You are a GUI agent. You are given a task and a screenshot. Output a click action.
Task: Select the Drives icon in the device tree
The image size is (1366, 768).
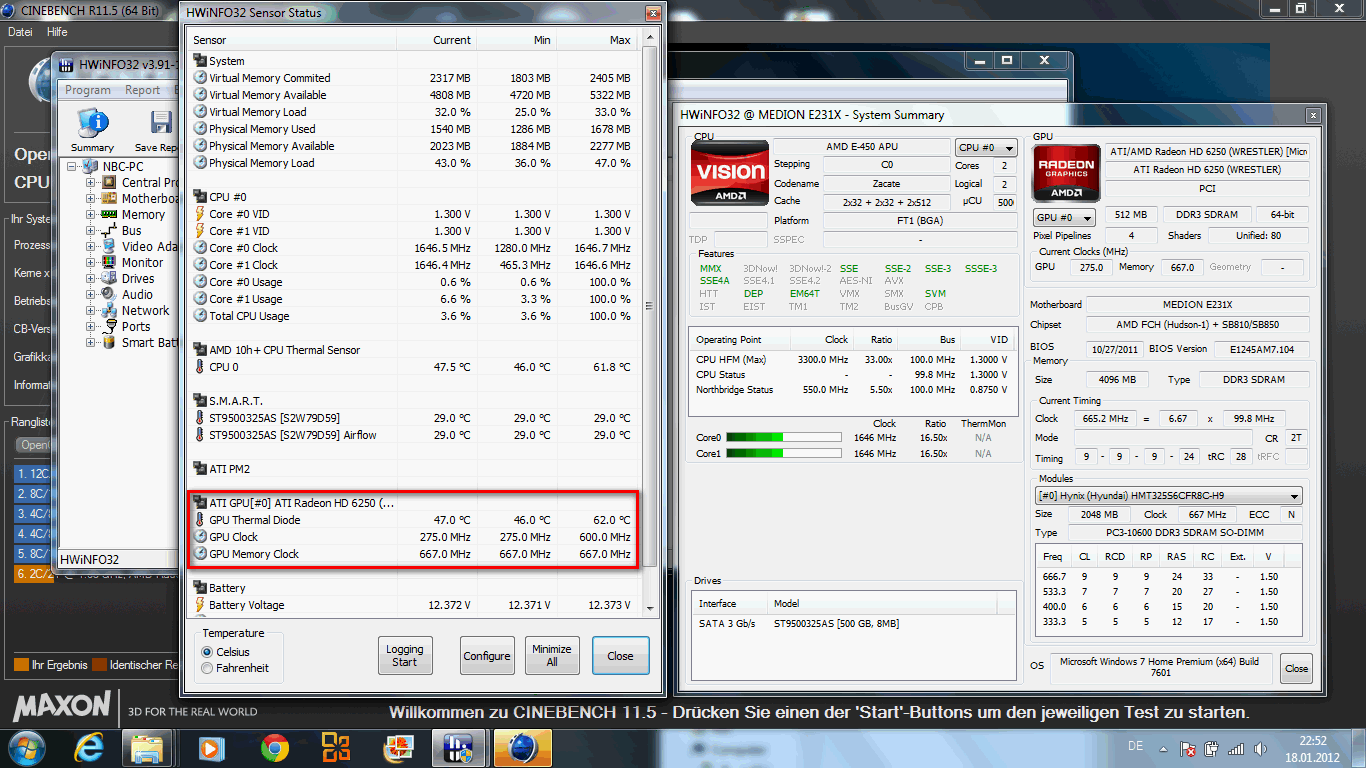pyautogui.click(x=109, y=279)
